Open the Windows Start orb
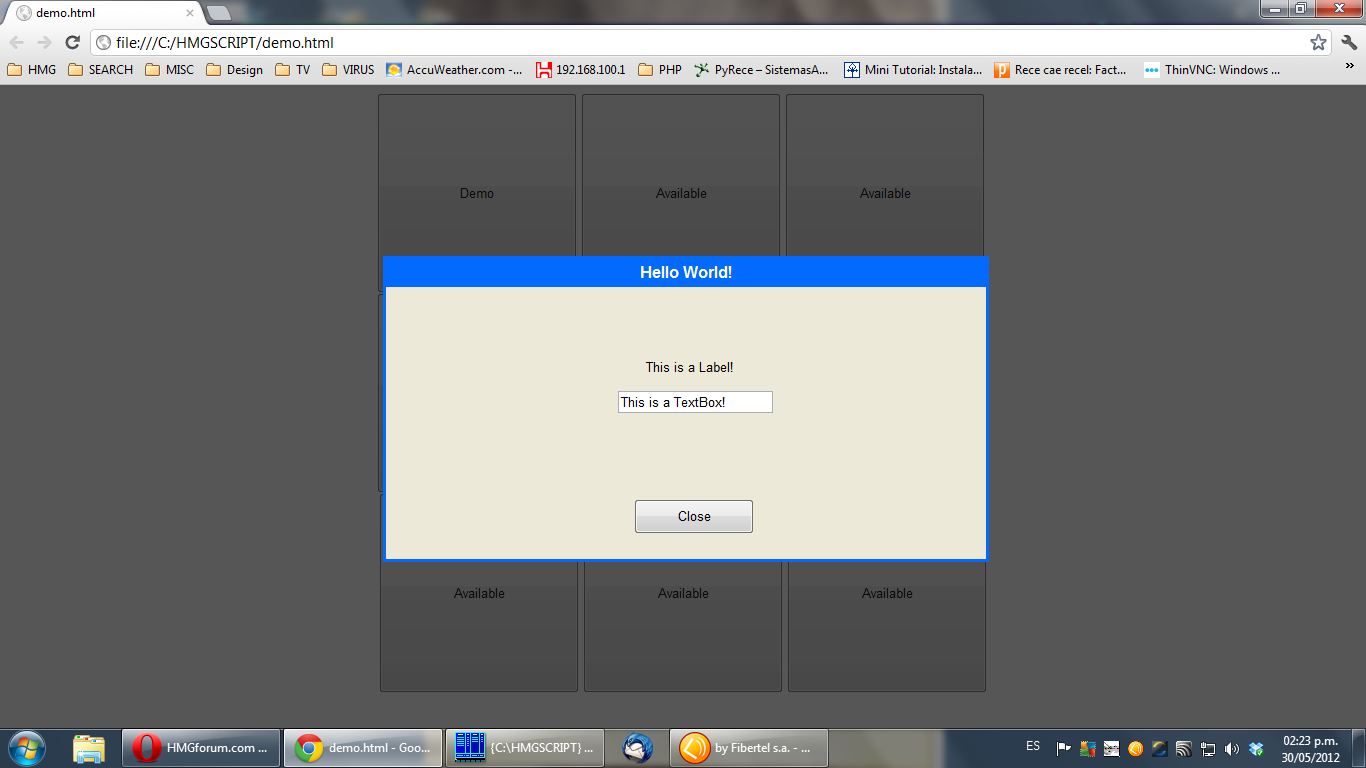 point(27,747)
